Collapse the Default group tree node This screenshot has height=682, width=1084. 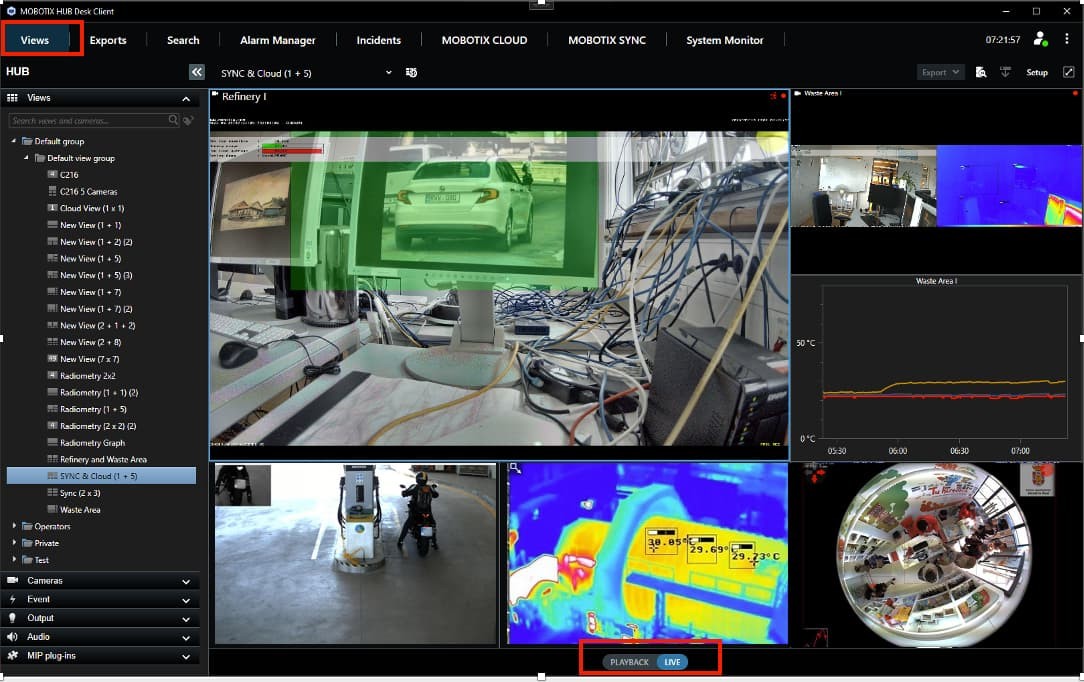tap(13, 141)
